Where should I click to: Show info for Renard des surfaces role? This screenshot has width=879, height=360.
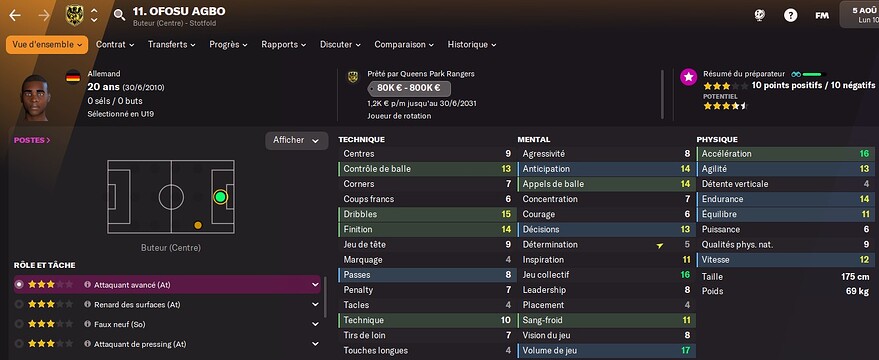(87, 304)
